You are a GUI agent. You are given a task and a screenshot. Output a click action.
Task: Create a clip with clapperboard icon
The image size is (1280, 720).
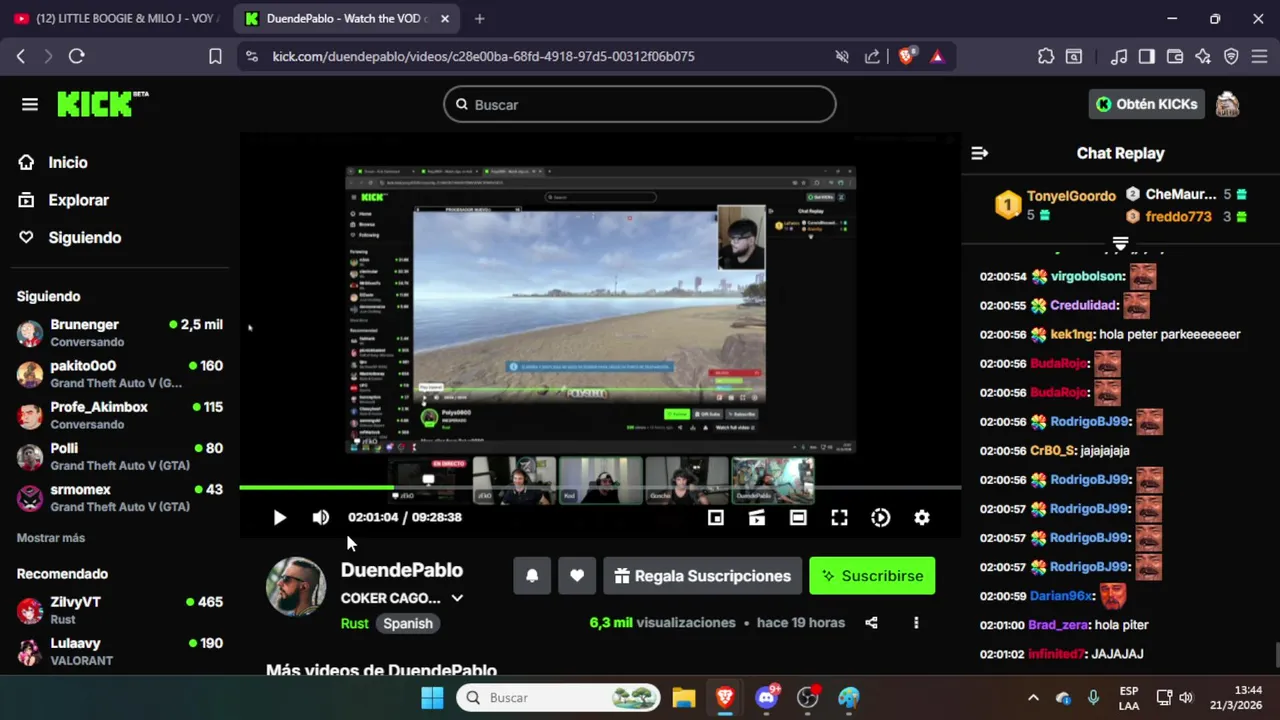(x=757, y=517)
